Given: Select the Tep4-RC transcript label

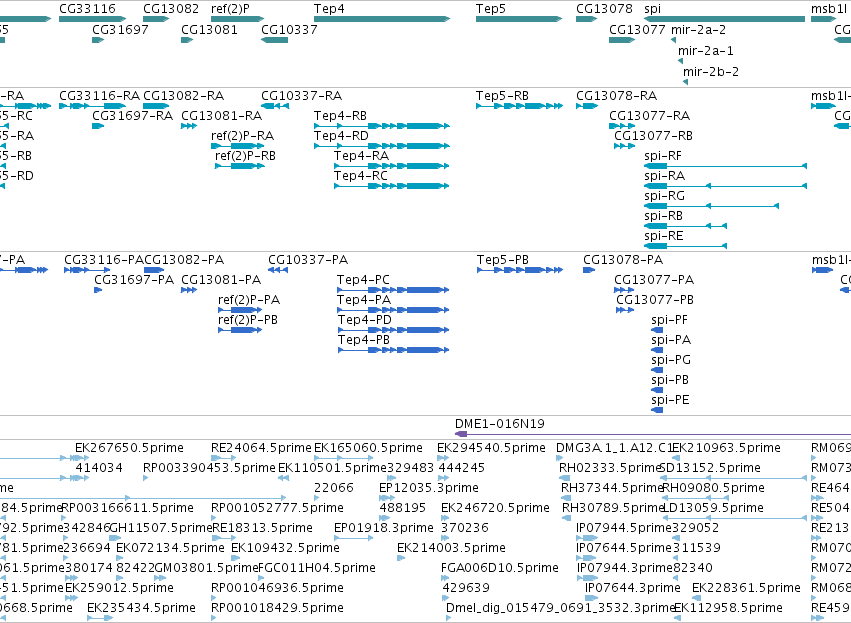Looking at the screenshot, I should [x=361, y=176].
